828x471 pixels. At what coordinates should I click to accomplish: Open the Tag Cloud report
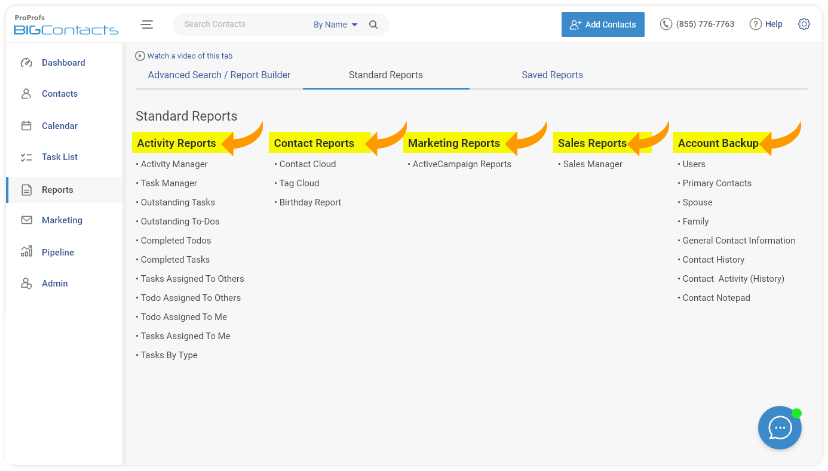click(x=299, y=183)
